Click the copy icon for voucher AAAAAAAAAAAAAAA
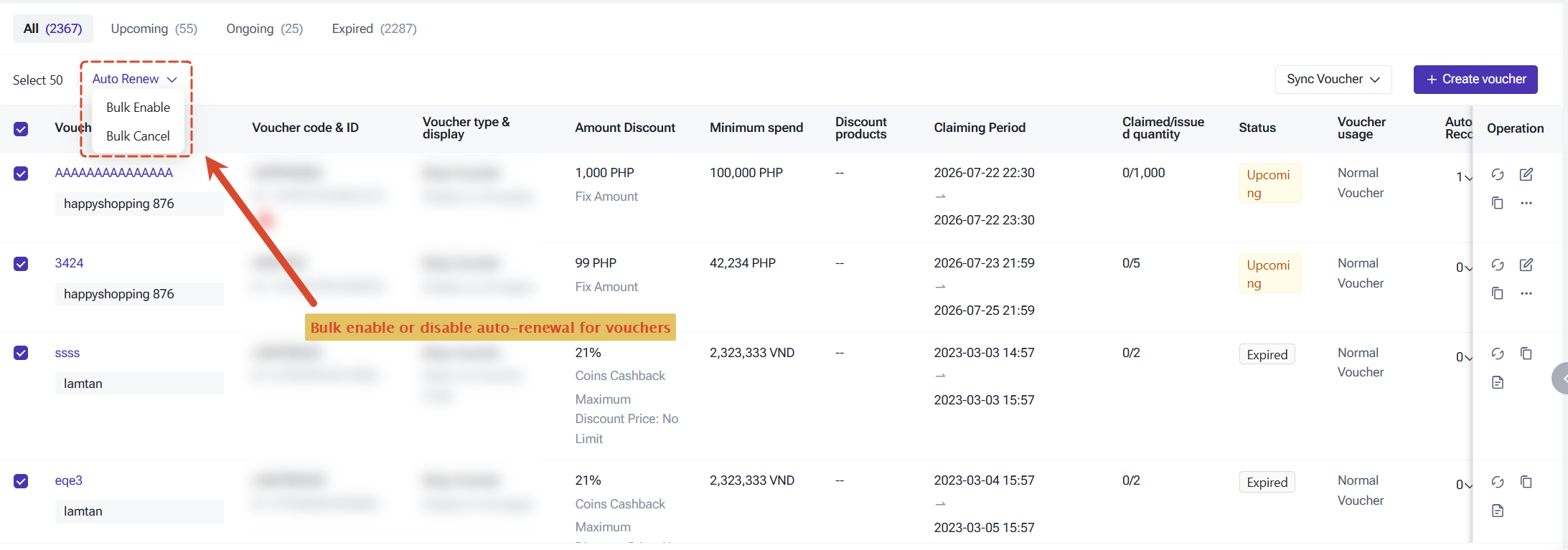The height and width of the screenshot is (550, 1568). pos(1498,203)
